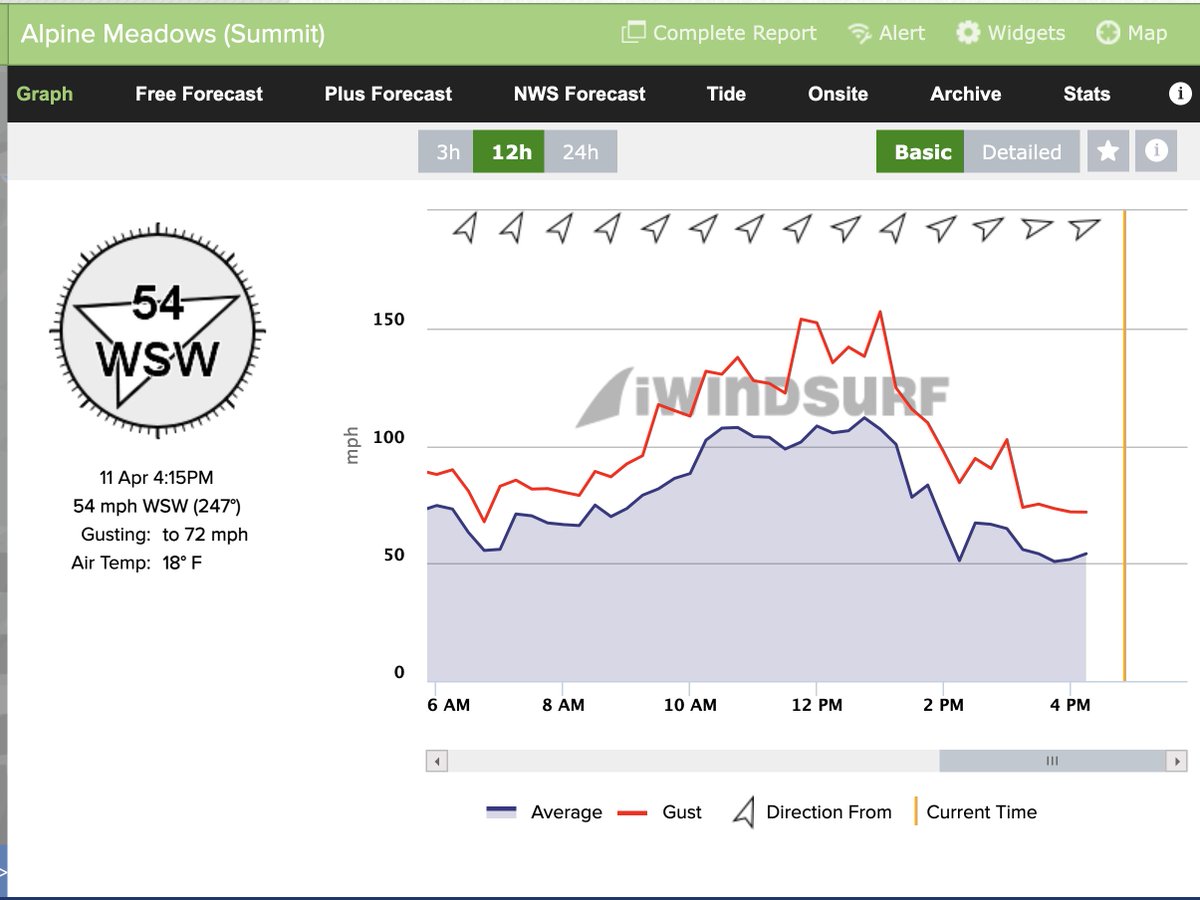Click the Gusting to 72 mph text
This screenshot has width=1200, height=900.
[x=164, y=535]
